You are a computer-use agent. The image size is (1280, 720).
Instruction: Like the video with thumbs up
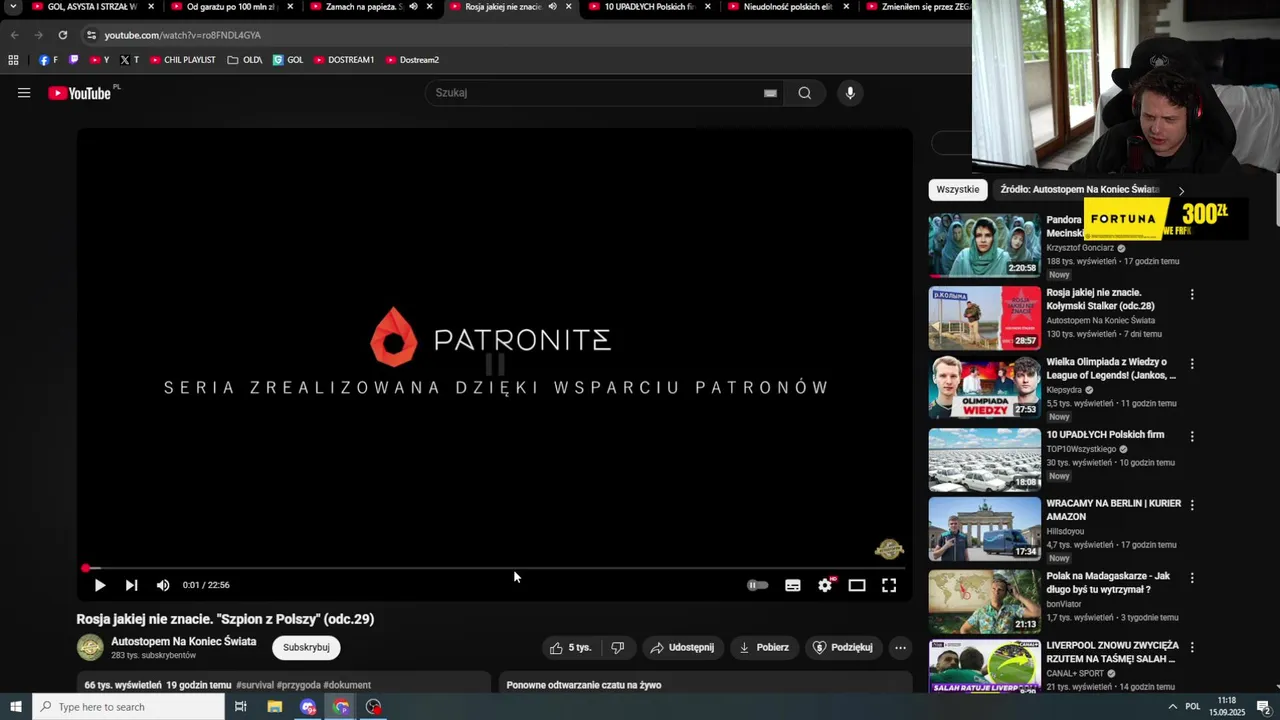tap(571, 648)
